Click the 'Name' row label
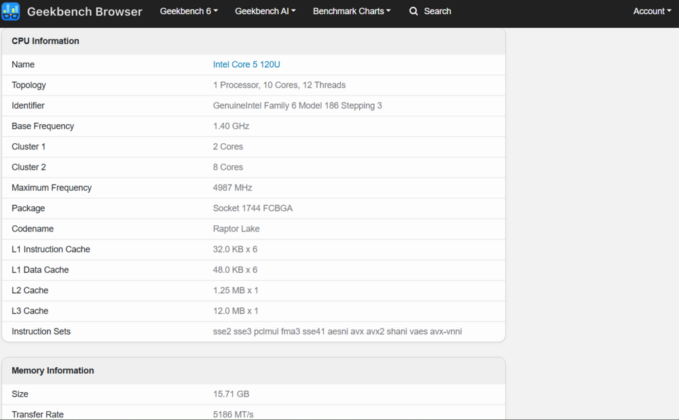The height and width of the screenshot is (420, 679). click(23, 65)
